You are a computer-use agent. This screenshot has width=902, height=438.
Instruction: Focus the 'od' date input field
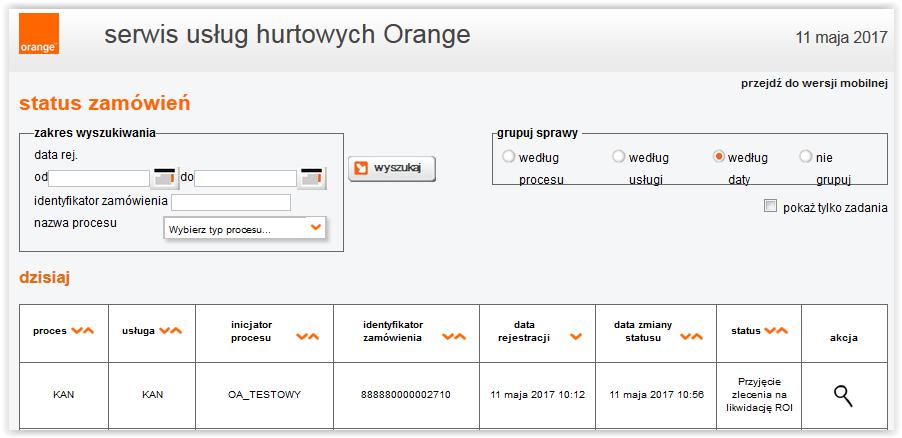[99, 178]
